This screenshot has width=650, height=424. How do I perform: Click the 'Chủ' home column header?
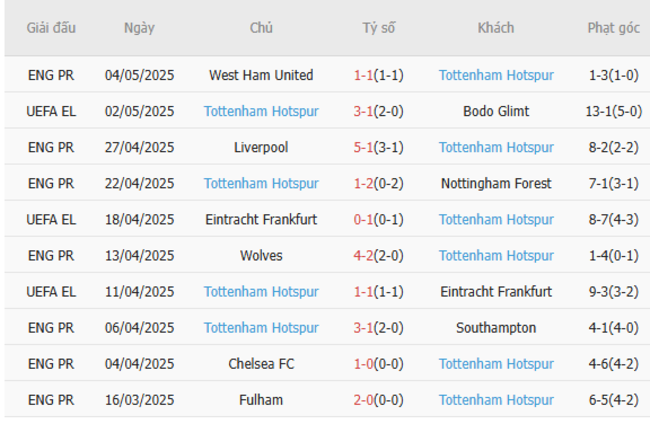(261, 28)
